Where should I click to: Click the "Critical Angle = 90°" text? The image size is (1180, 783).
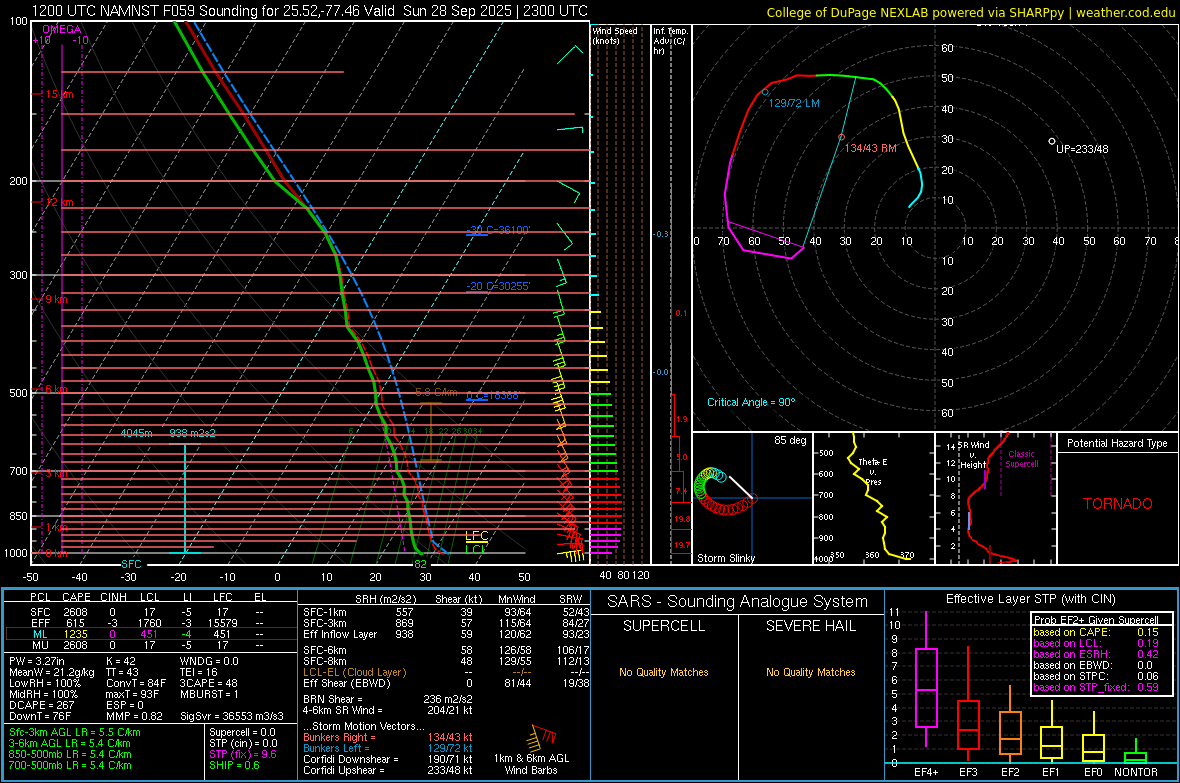point(751,403)
